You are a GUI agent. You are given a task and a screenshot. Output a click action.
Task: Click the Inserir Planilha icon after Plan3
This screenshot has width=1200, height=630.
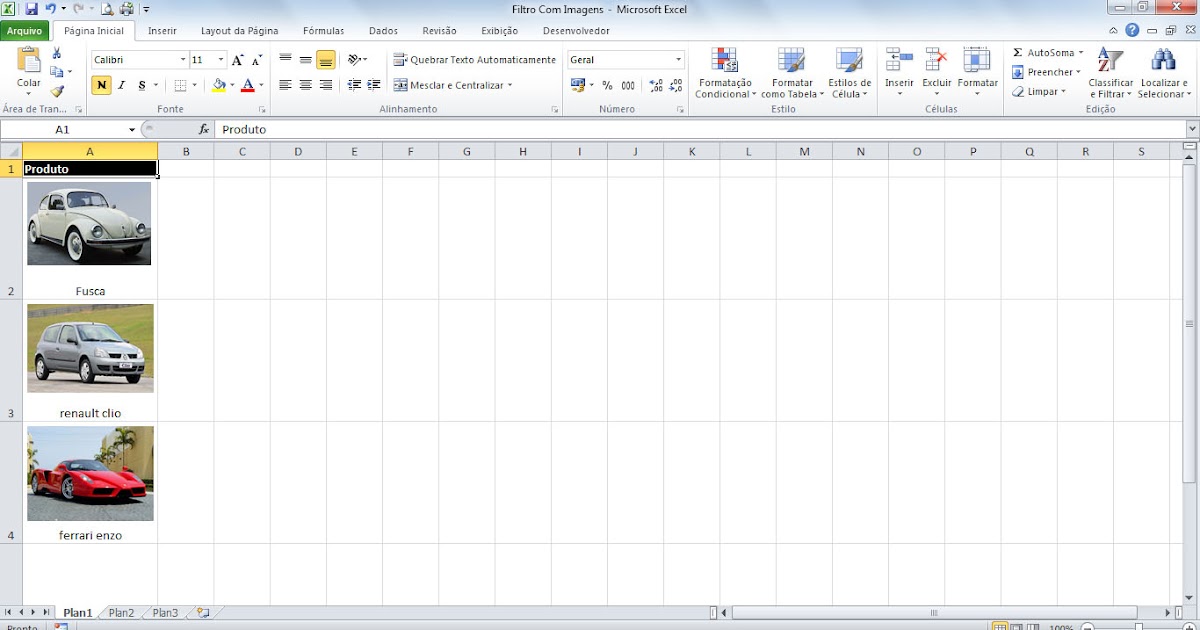pos(201,612)
